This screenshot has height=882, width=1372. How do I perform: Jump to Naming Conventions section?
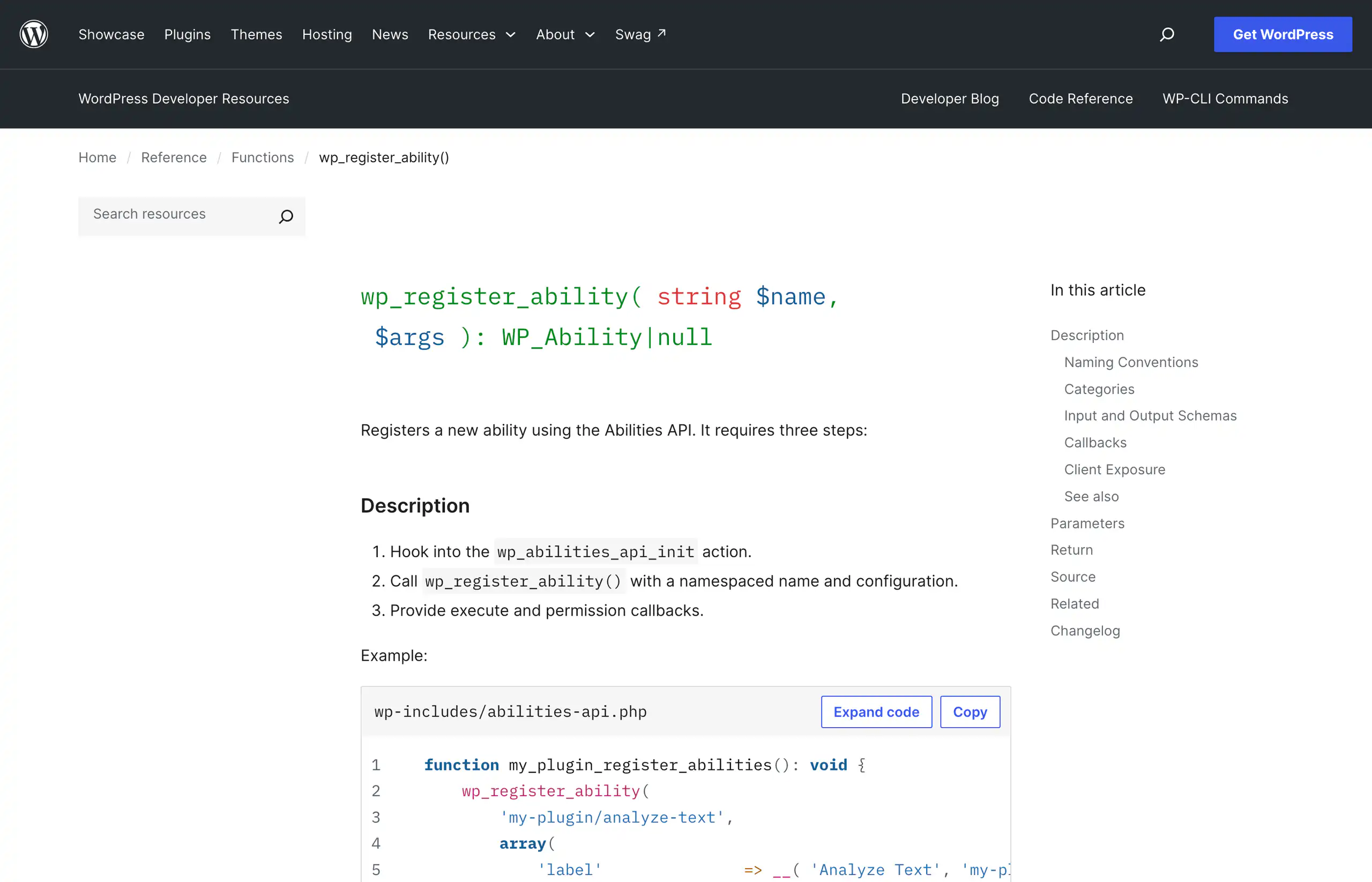coord(1131,362)
